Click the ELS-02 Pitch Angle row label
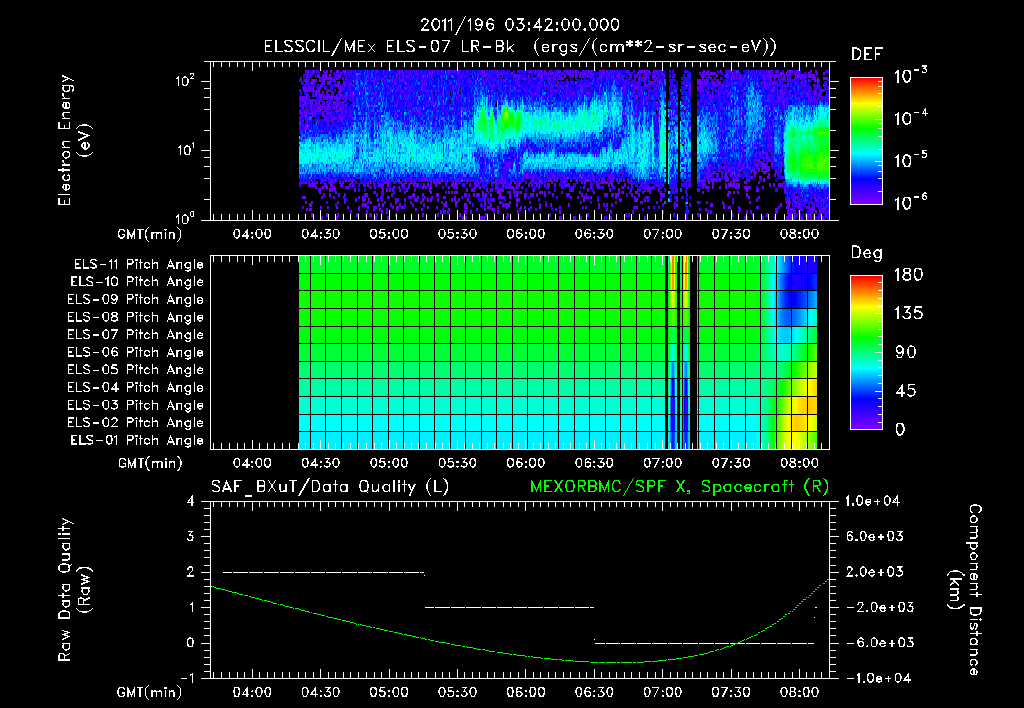The height and width of the screenshot is (708, 1024). pyautogui.click(x=135, y=423)
